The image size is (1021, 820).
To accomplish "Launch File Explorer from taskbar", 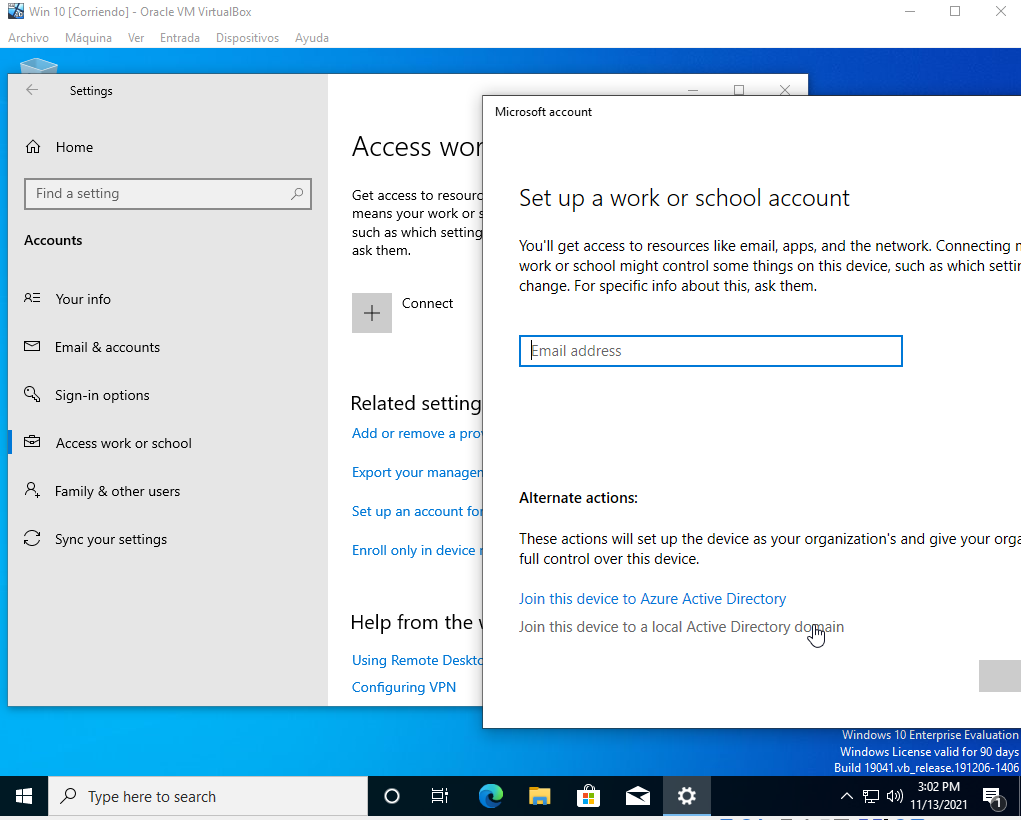I will (539, 796).
